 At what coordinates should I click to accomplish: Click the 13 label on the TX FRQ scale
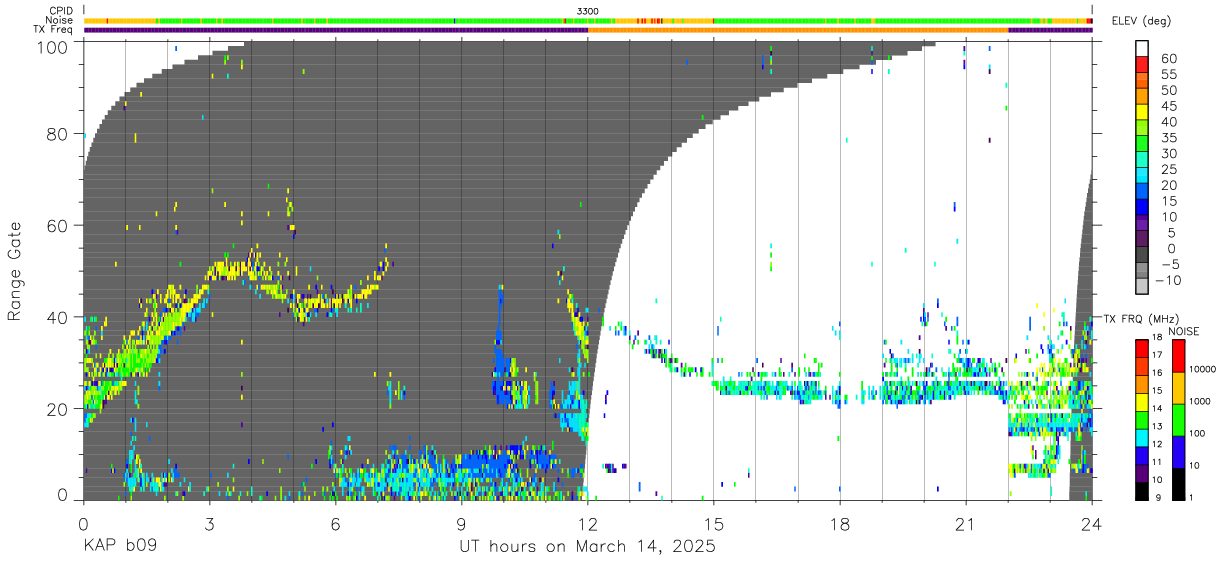1159,428
